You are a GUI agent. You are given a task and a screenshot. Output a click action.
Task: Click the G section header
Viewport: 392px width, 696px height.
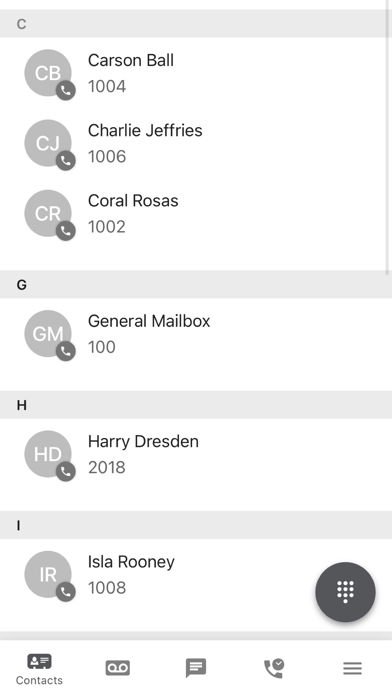click(x=196, y=285)
